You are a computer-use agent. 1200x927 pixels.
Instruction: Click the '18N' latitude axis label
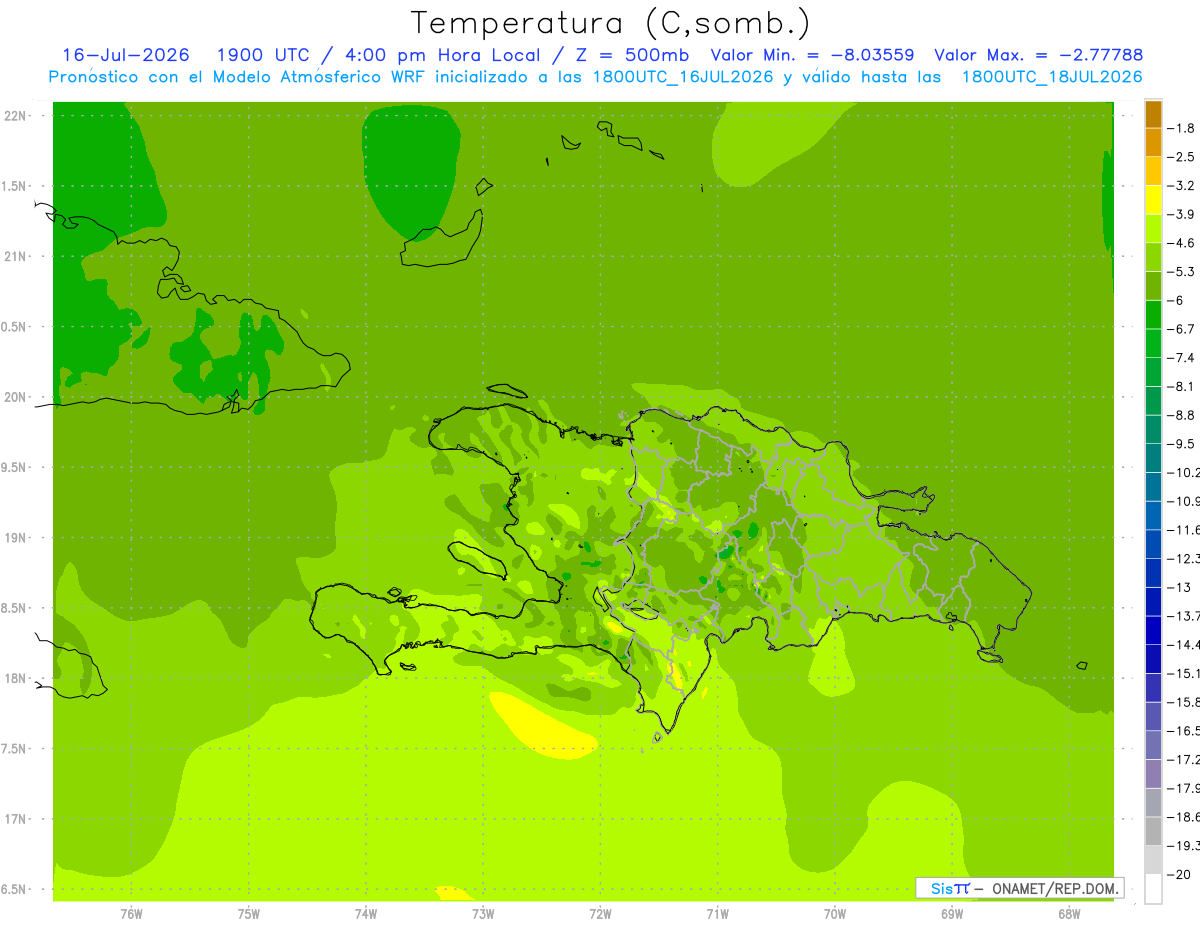tap(15, 678)
